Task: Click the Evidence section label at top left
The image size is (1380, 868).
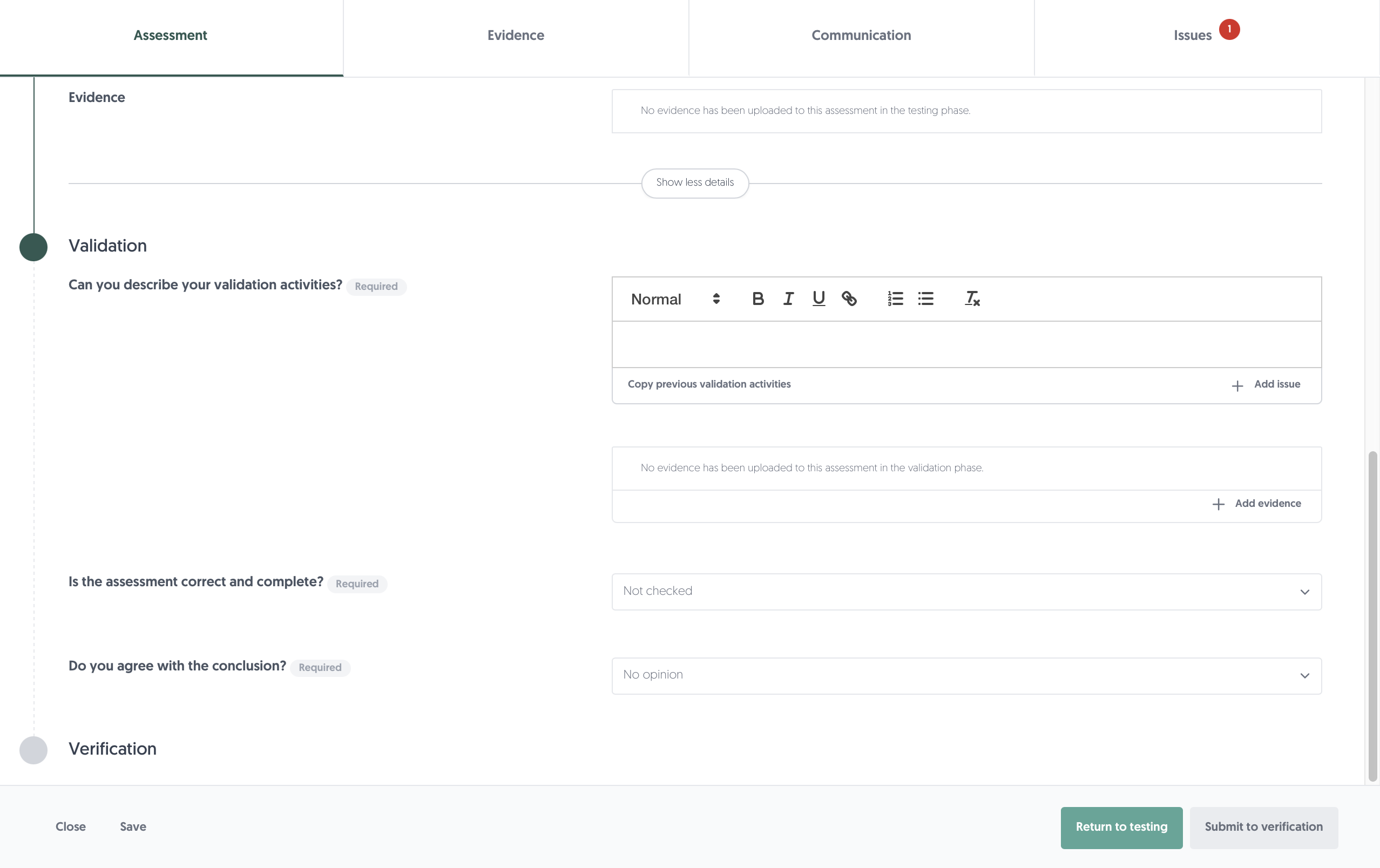Action: [97, 97]
